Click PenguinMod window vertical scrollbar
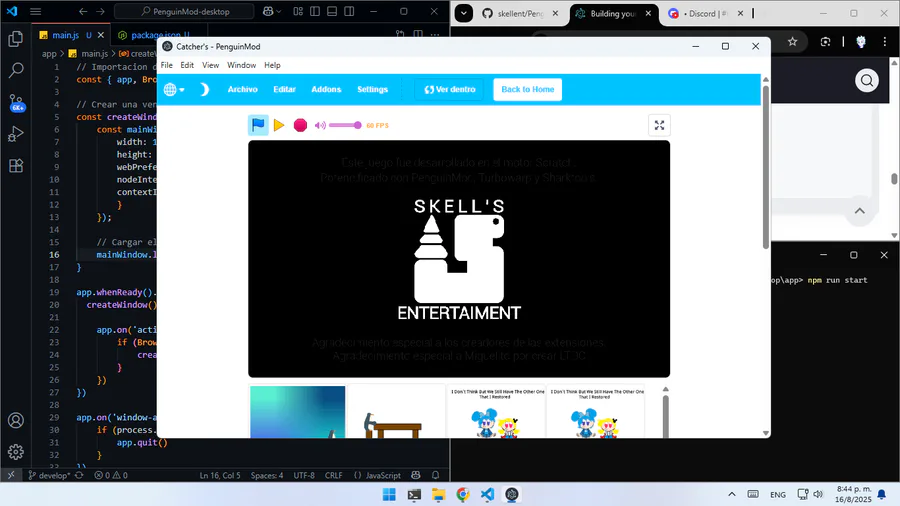 click(x=766, y=166)
